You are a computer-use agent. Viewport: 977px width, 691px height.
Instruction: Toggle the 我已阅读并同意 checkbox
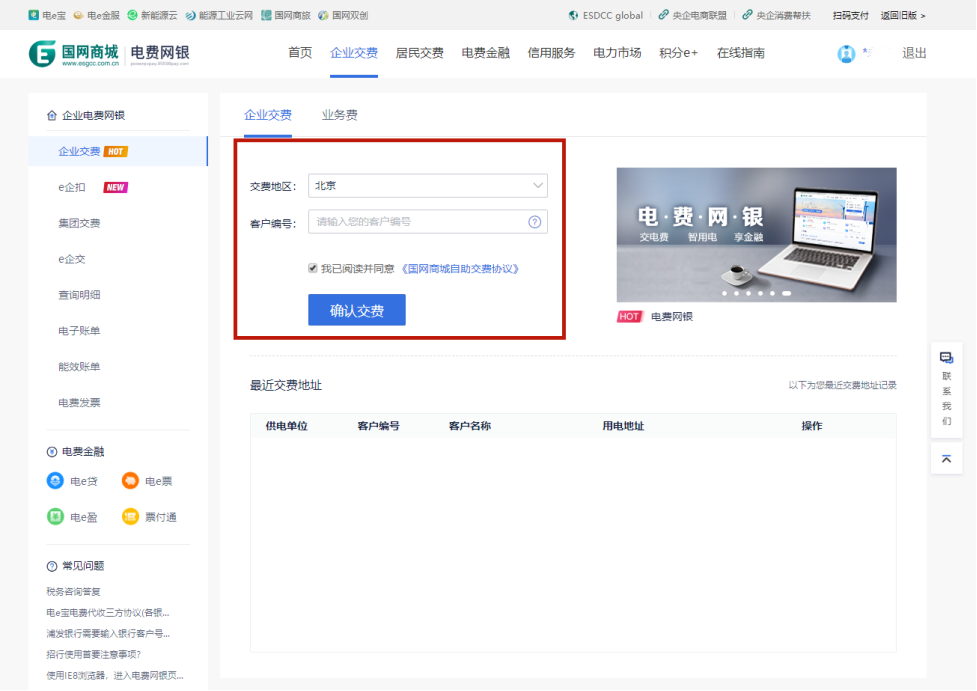click(313, 269)
